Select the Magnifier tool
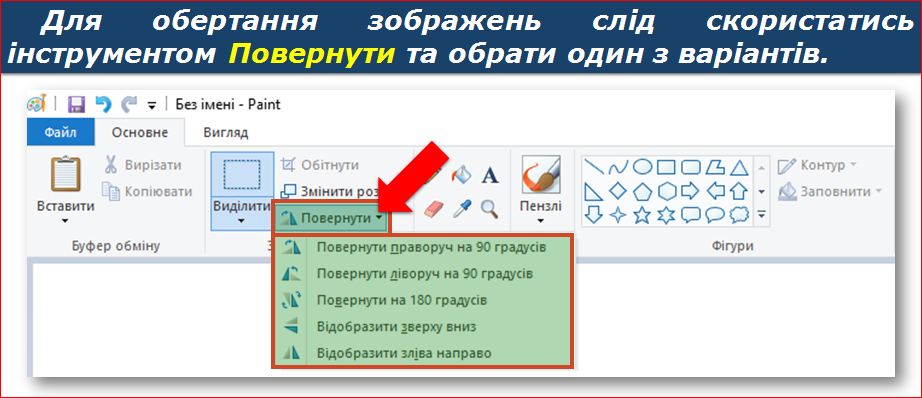The image size is (922, 398). (489, 208)
